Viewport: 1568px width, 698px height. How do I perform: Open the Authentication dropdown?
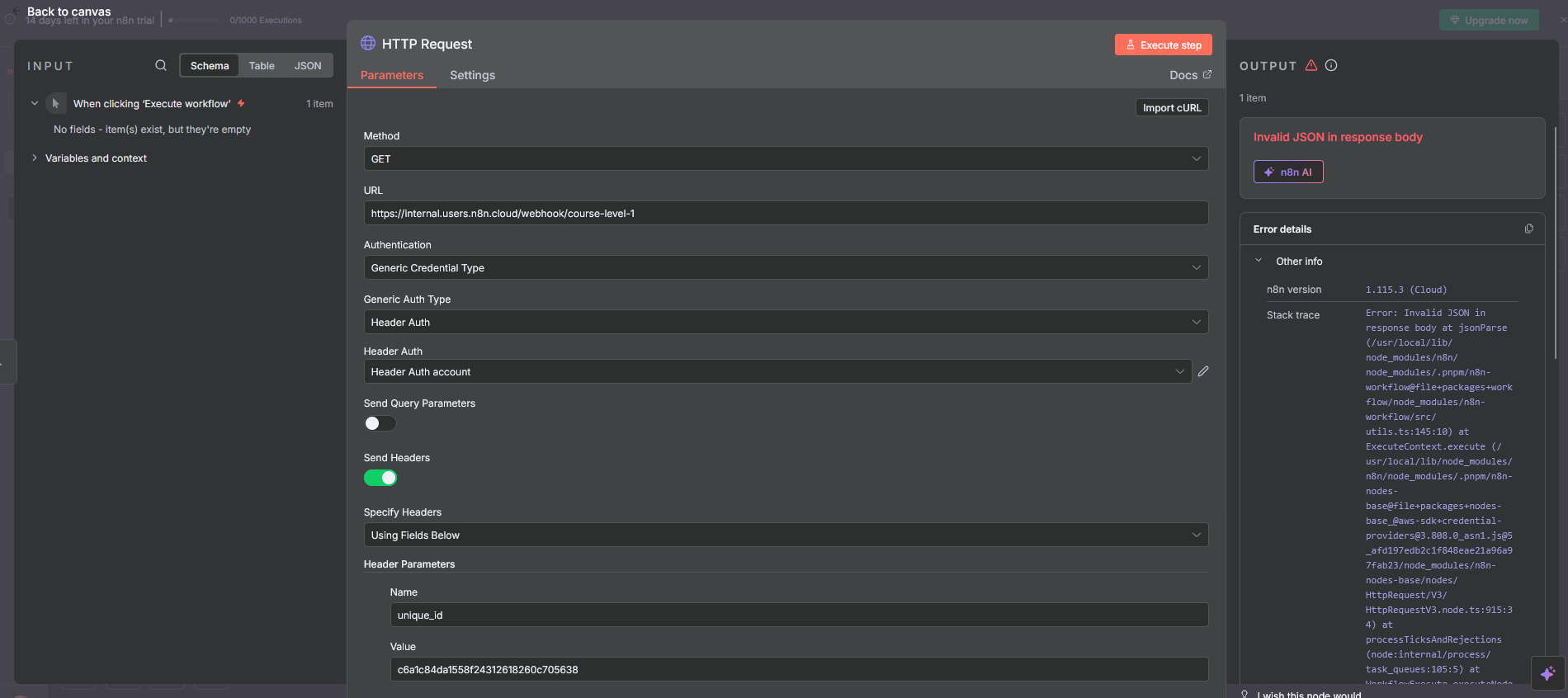[786, 267]
